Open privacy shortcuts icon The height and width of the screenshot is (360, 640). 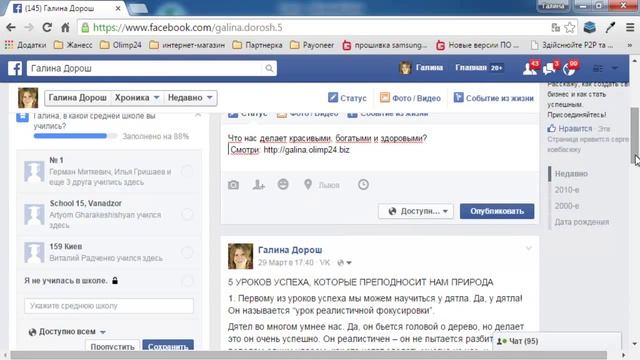(598, 69)
